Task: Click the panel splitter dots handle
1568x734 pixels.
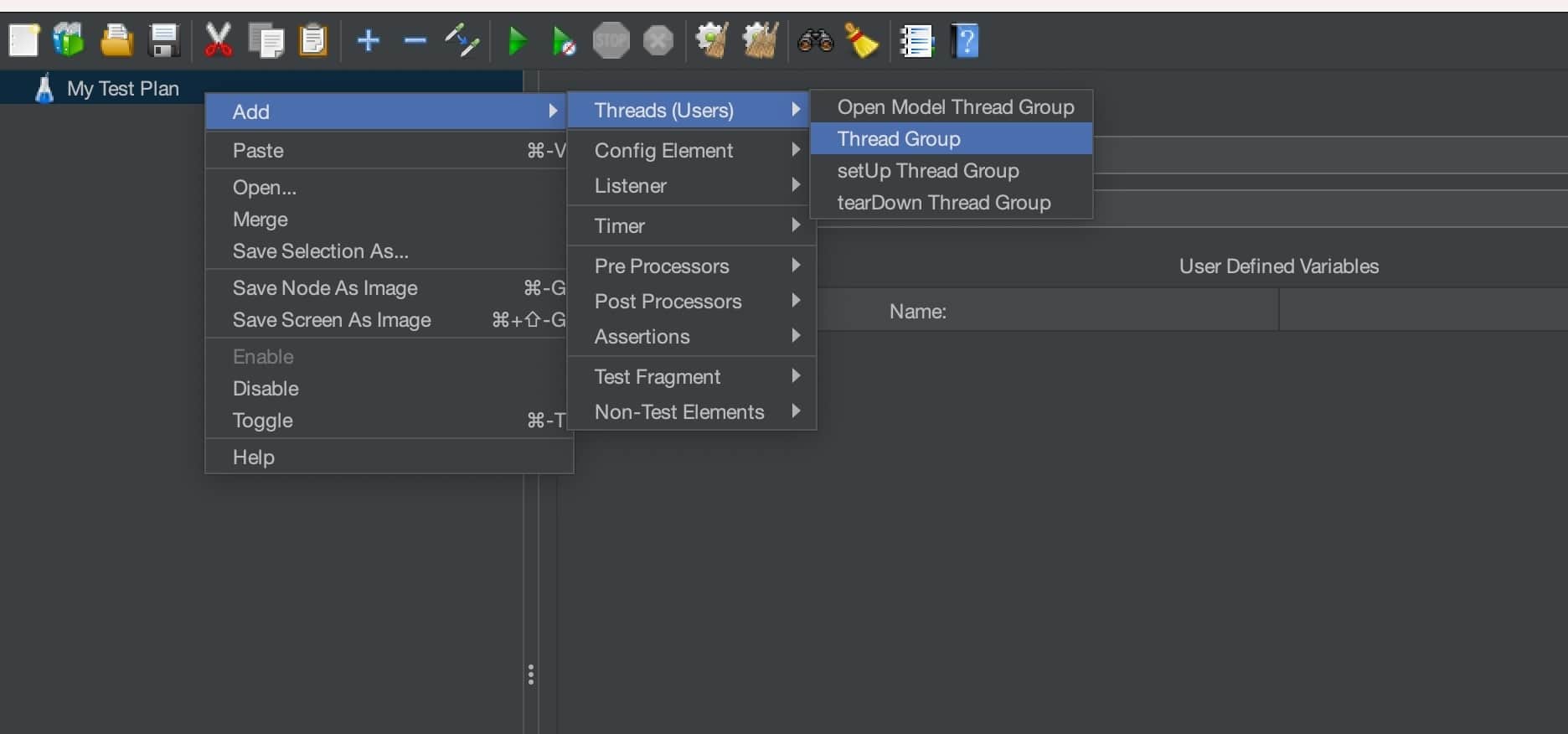Action: point(531,675)
